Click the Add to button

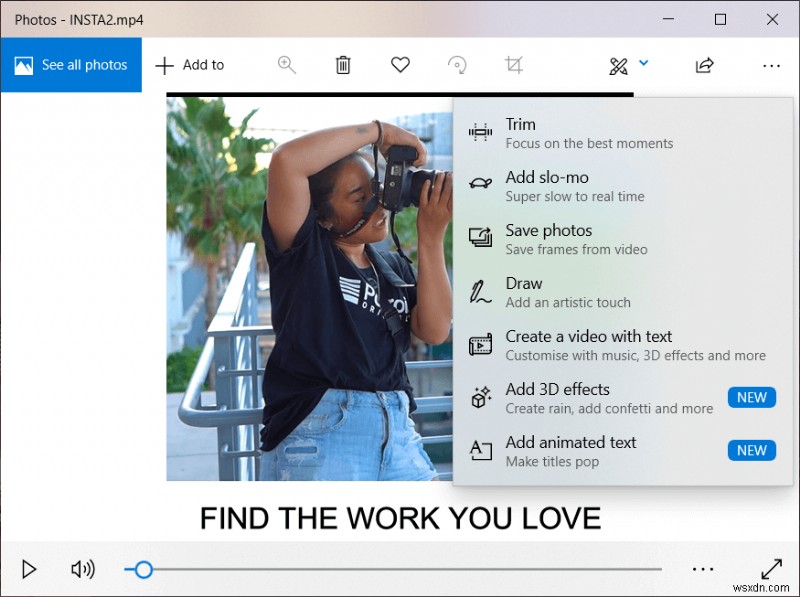[190, 65]
